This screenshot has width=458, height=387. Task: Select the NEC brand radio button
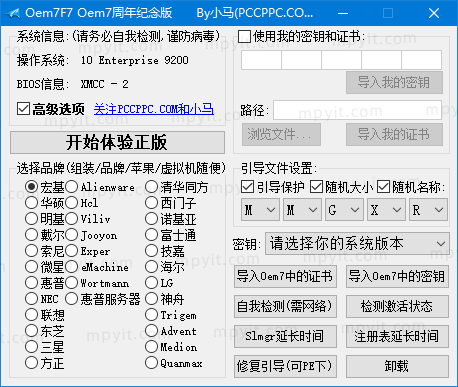point(31,299)
